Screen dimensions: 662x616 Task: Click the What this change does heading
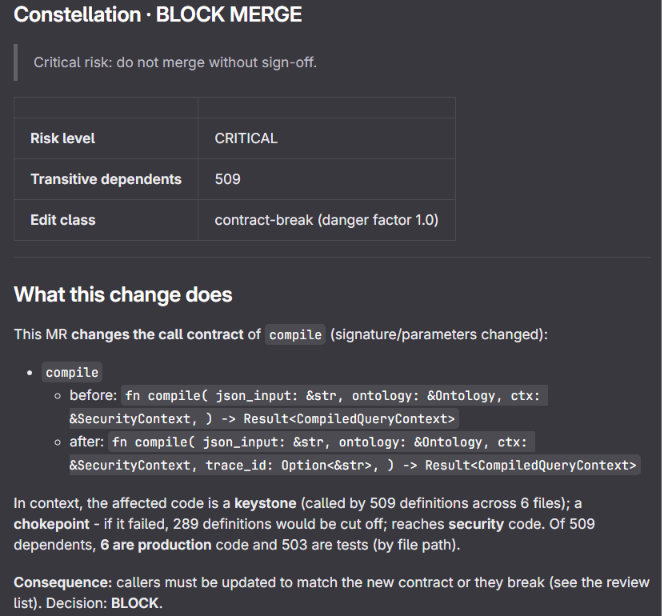(x=123, y=294)
